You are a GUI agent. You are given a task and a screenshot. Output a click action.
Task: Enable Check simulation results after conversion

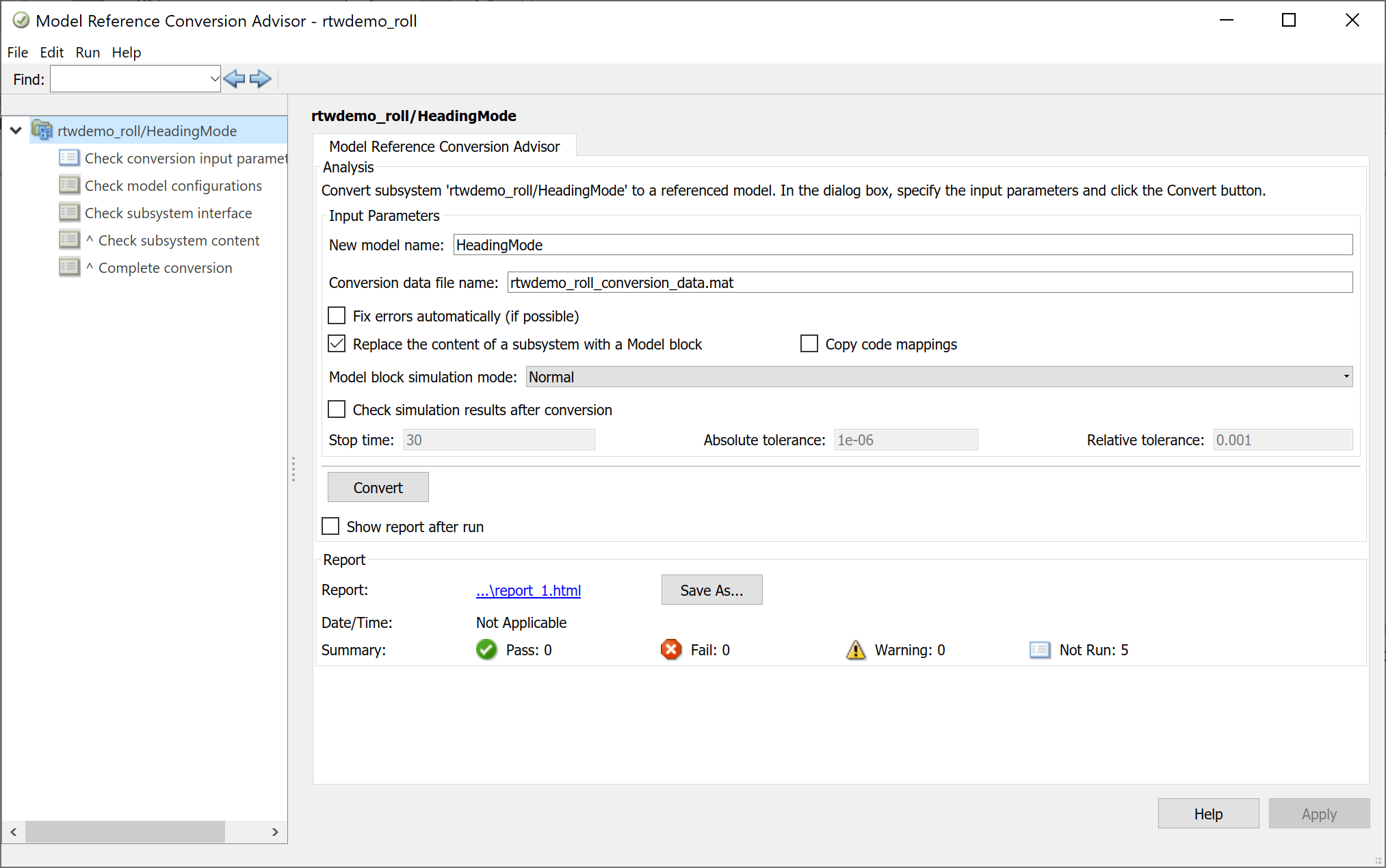point(336,409)
